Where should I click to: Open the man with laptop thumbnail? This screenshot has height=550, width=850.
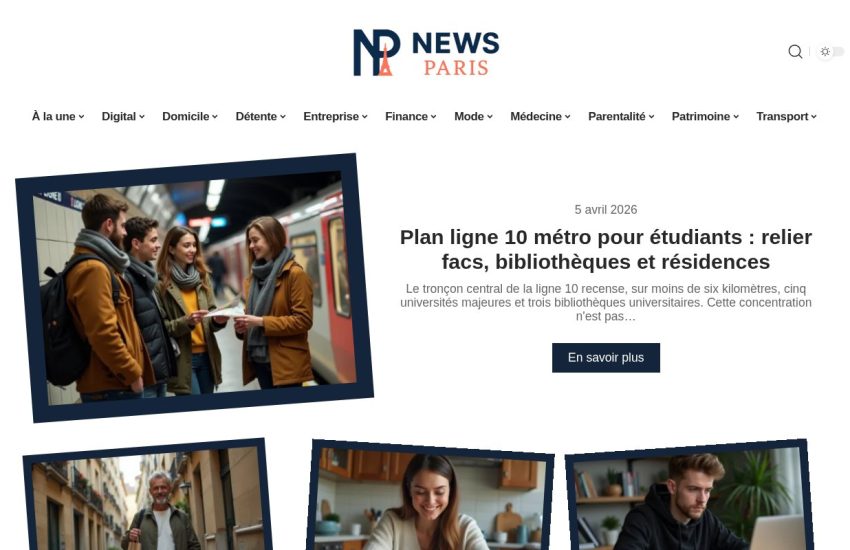coord(688,496)
